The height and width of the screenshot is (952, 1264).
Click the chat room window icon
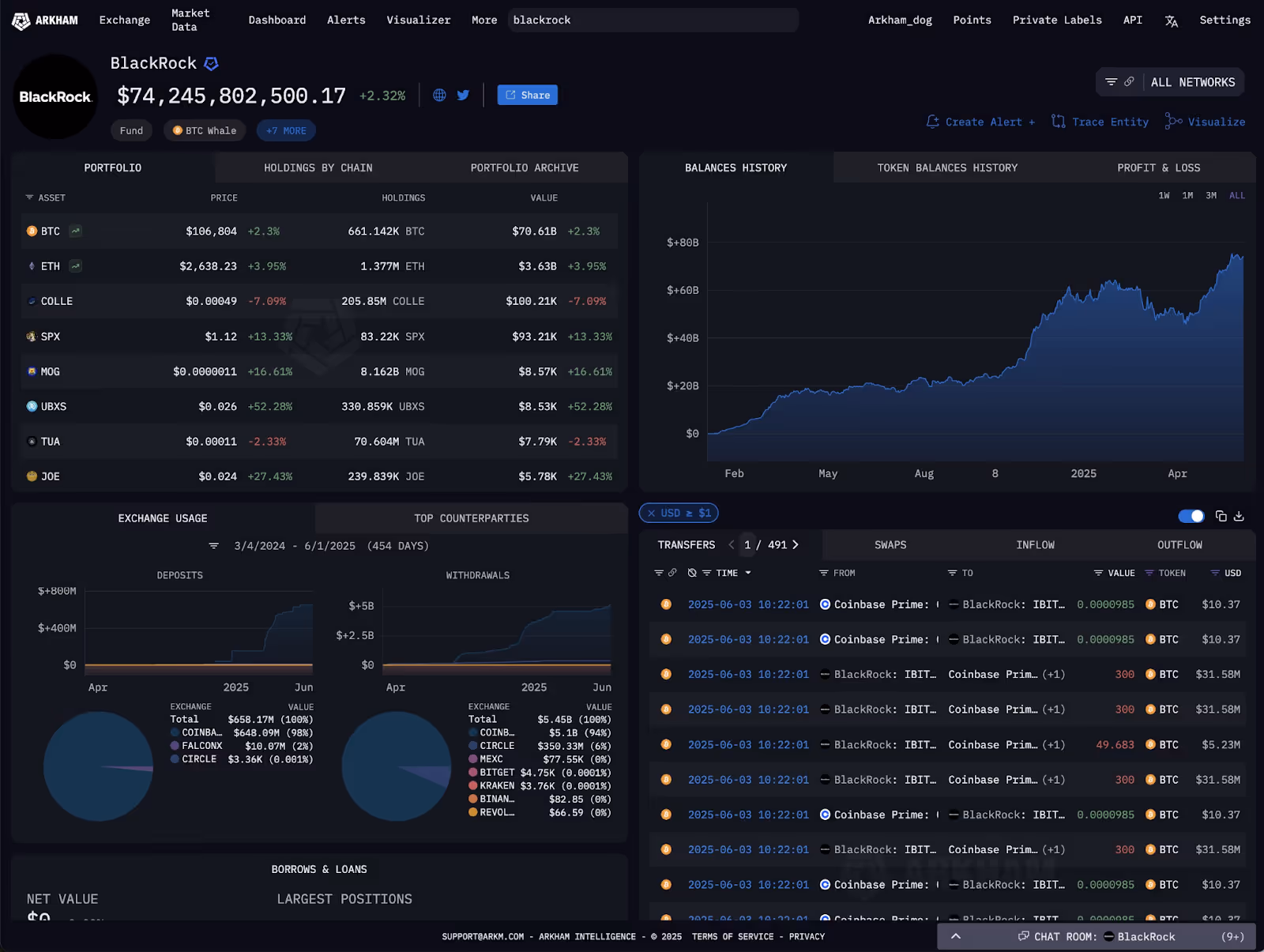(x=1023, y=936)
